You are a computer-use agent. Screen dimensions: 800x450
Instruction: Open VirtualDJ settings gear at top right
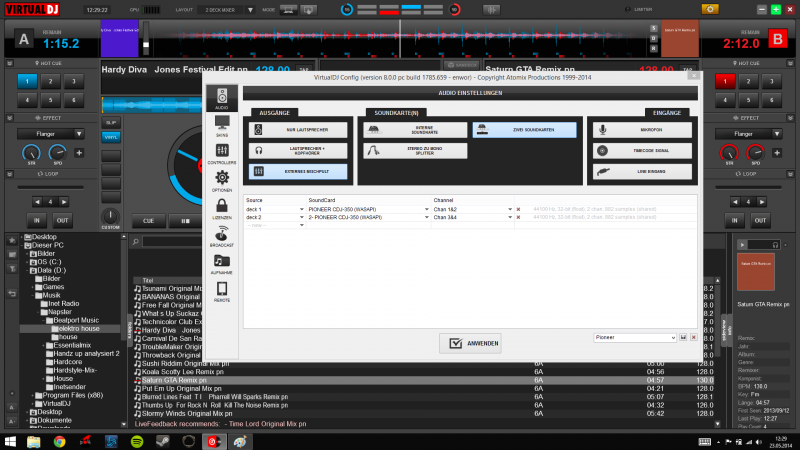pyautogui.click(x=710, y=9)
